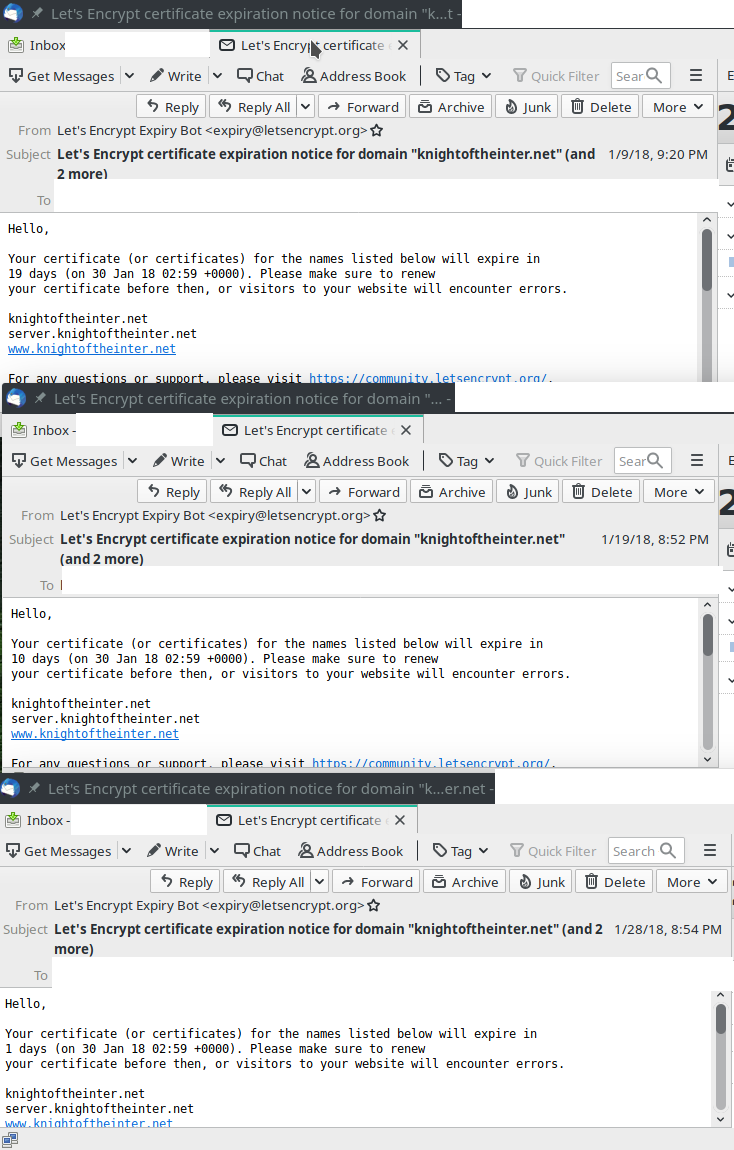Open Address Book in the 1/19/18 email window

pos(356,461)
